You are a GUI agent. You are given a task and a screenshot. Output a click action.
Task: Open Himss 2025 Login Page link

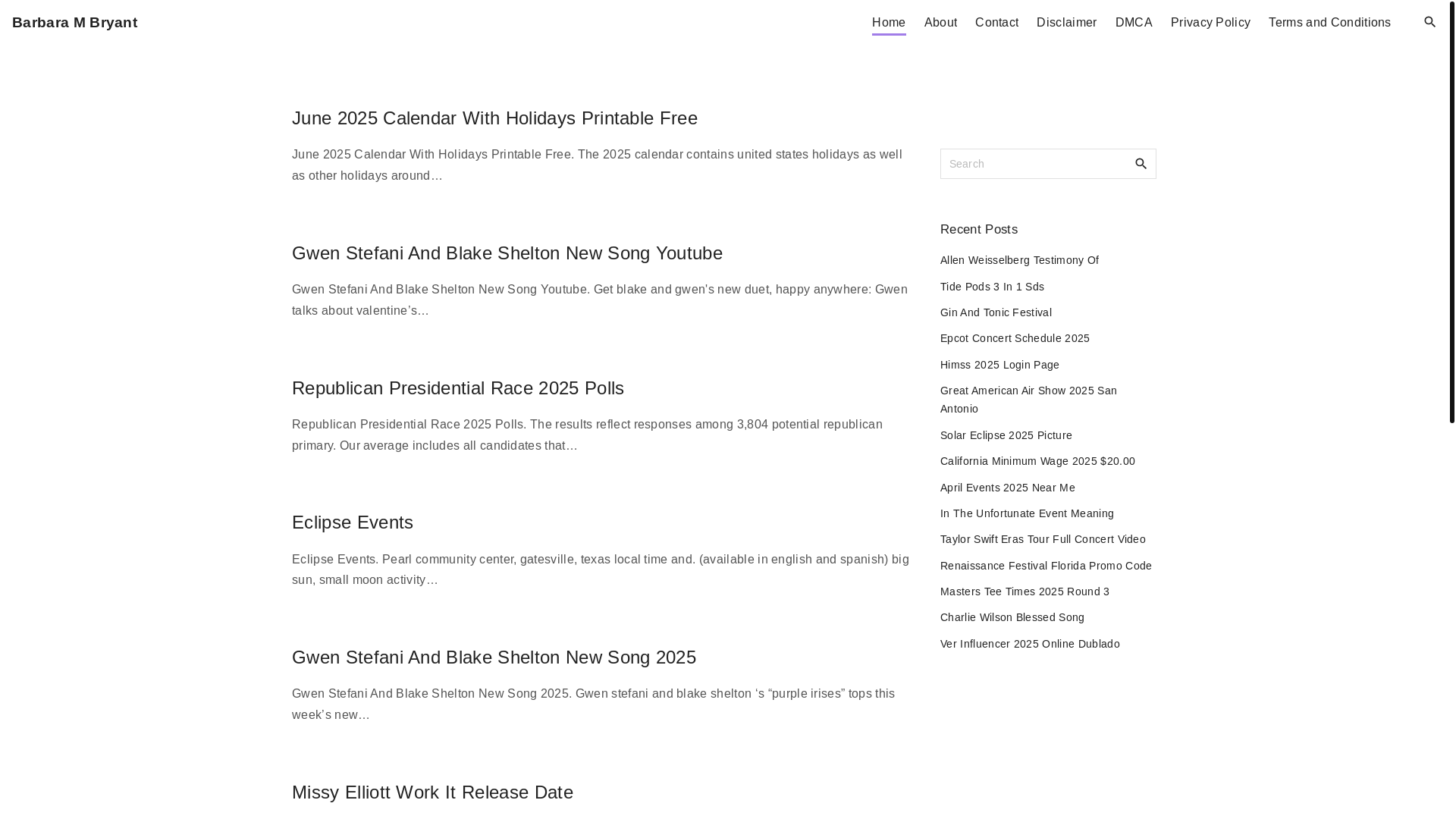[999, 365]
